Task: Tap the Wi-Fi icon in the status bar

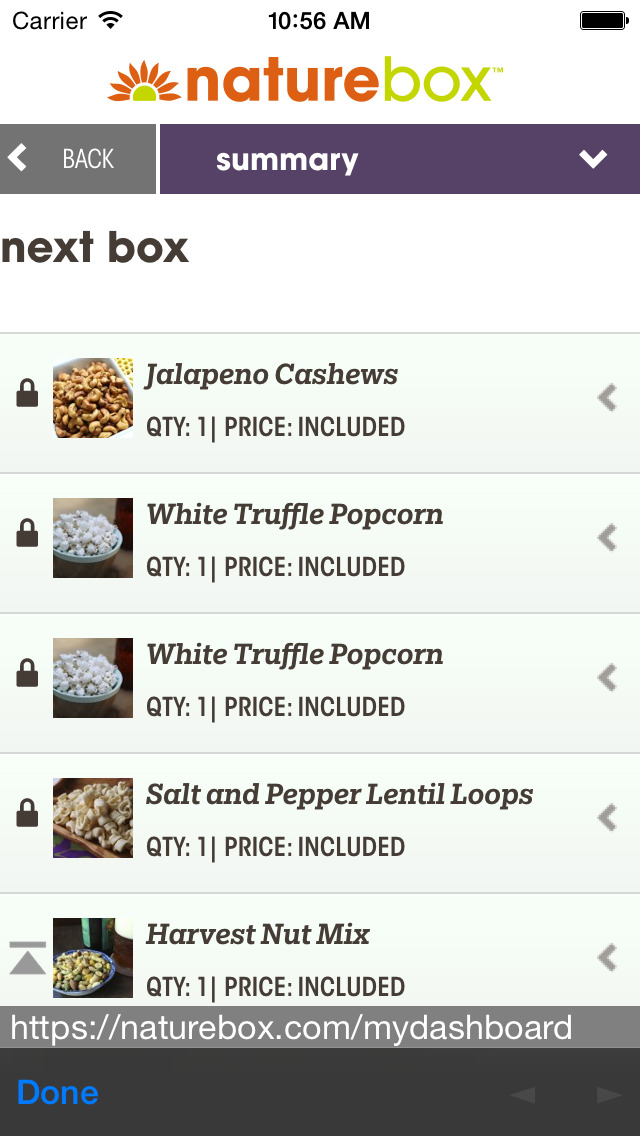Action: tap(110, 20)
